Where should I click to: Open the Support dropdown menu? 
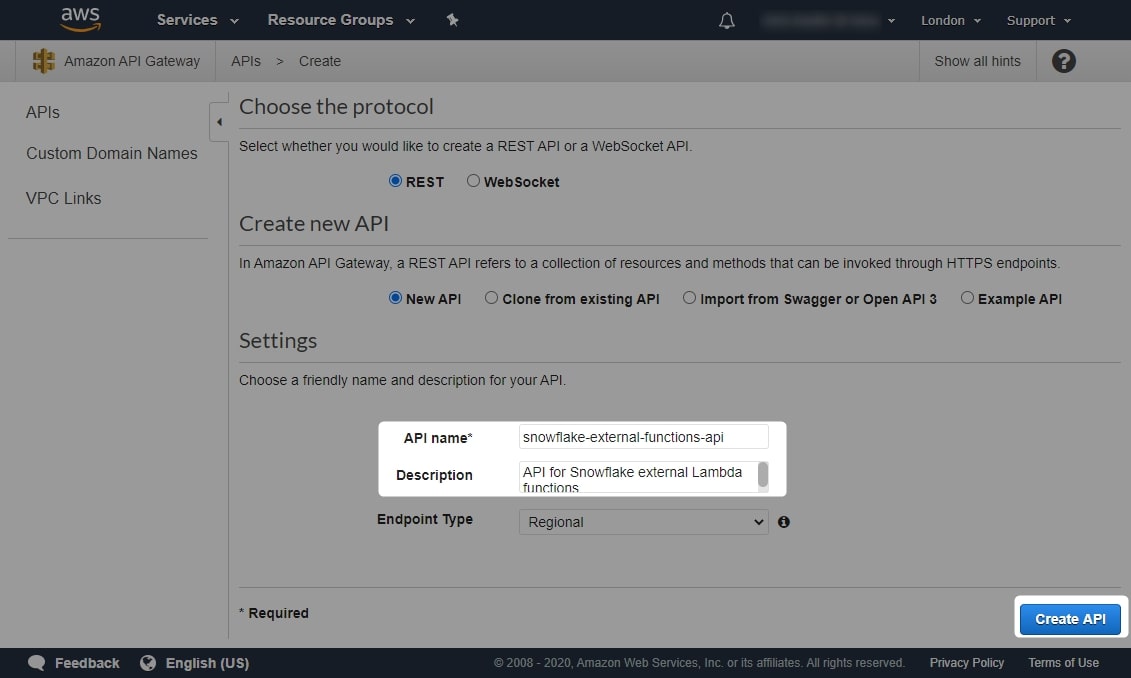1039,20
